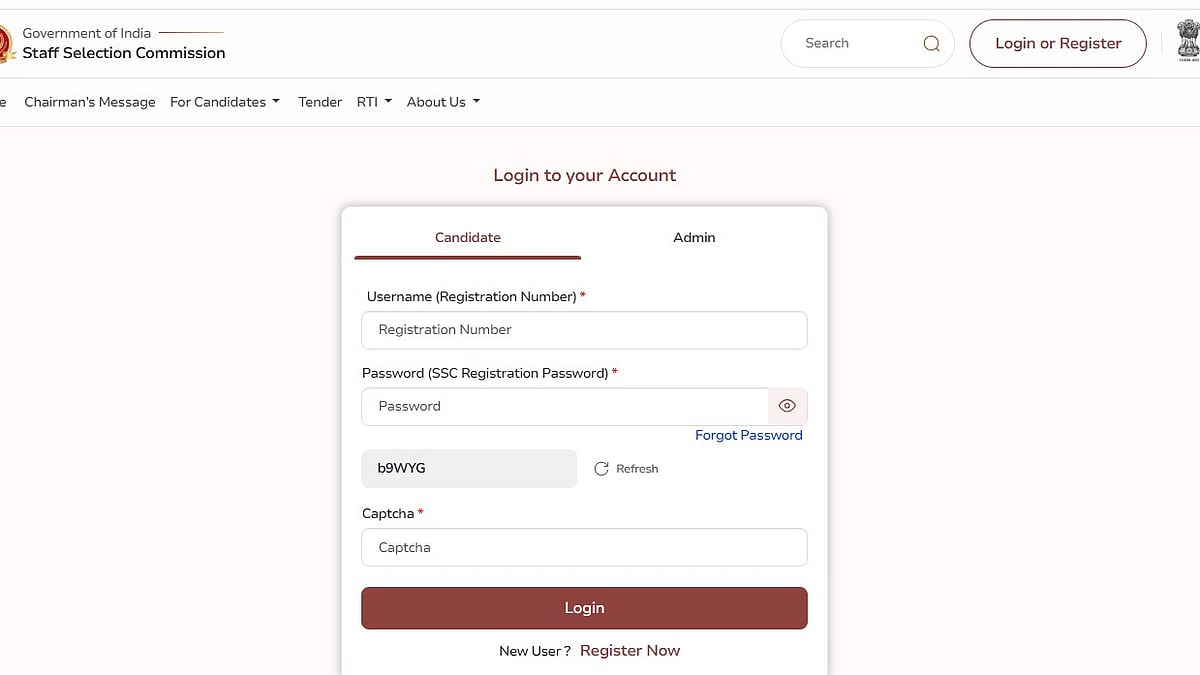This screenshot has height=675, width=1200.
Task: Click the Registration Number input field
Action: [584, 330]
